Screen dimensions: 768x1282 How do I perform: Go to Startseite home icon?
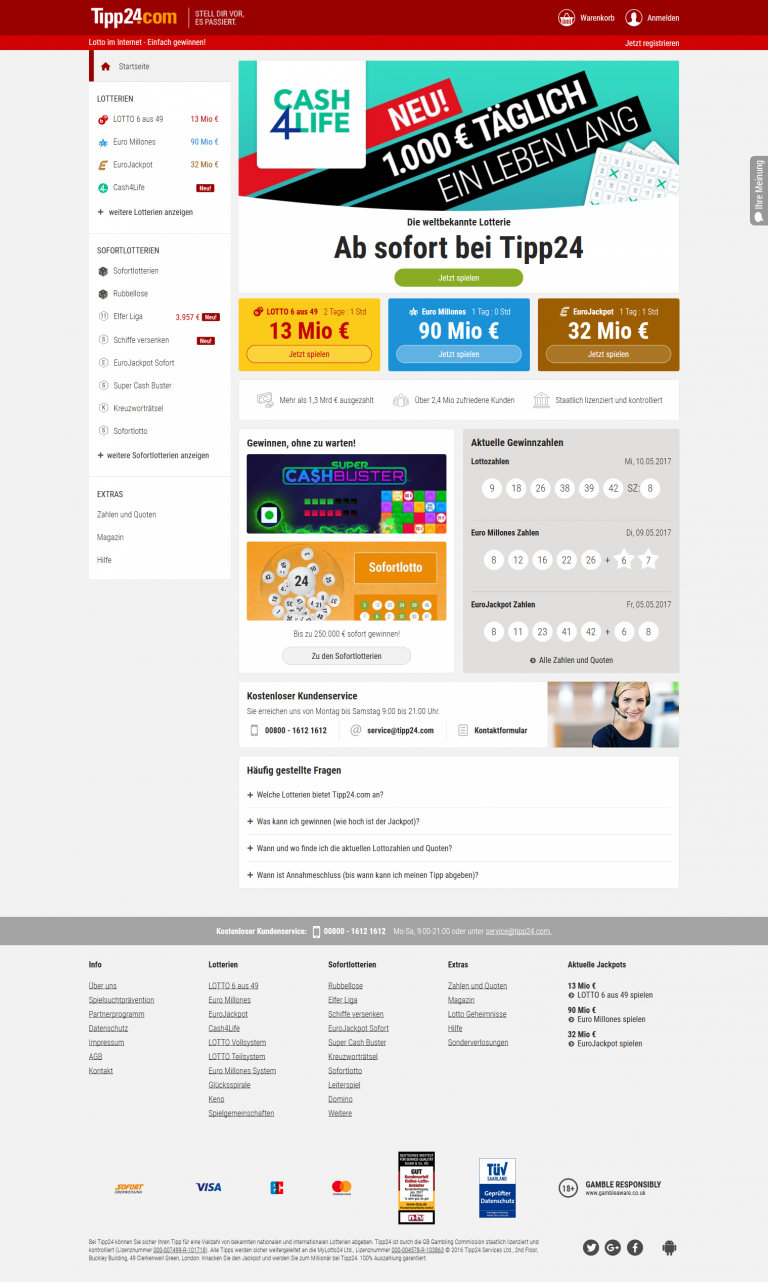pyautogui.click(x=105, y=66)
